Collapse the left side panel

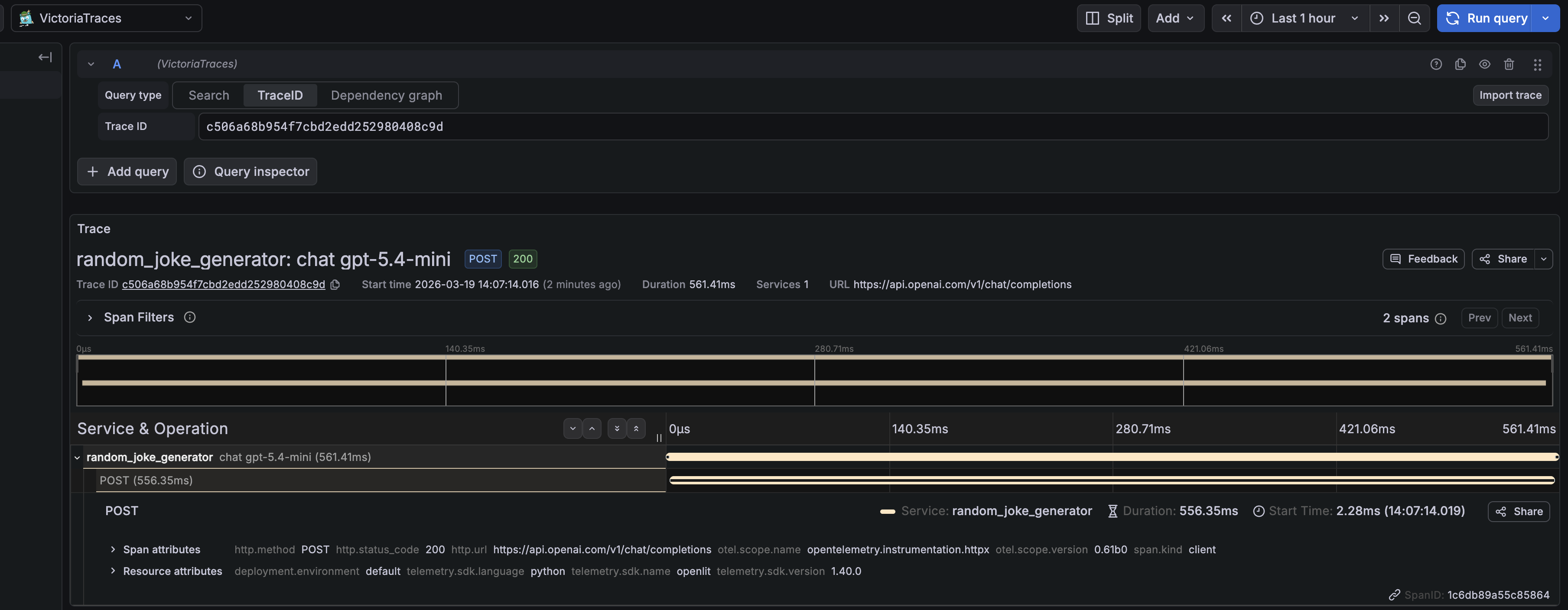point(45,57)
